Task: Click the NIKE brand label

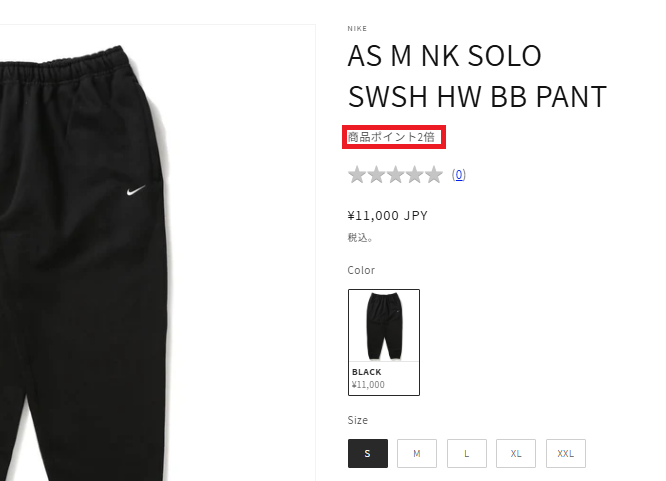Action: [x=357, y=28]
